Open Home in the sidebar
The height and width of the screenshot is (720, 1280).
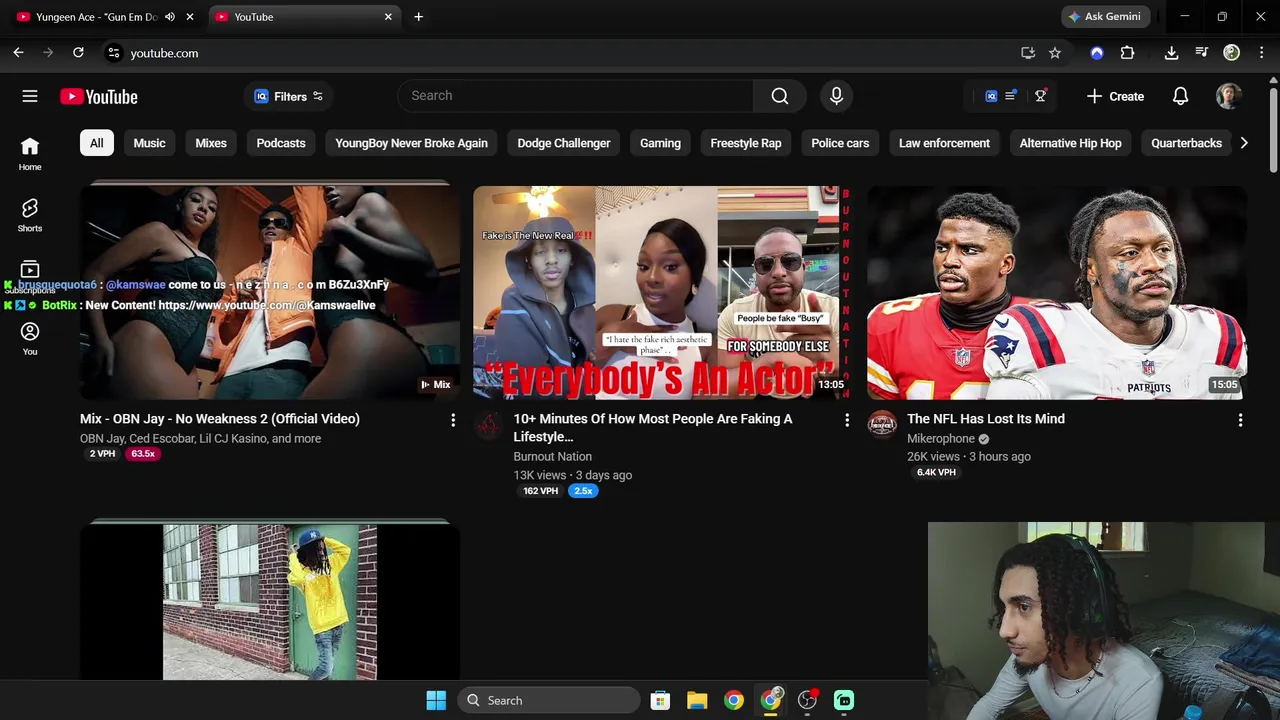(x=30, y=154)
